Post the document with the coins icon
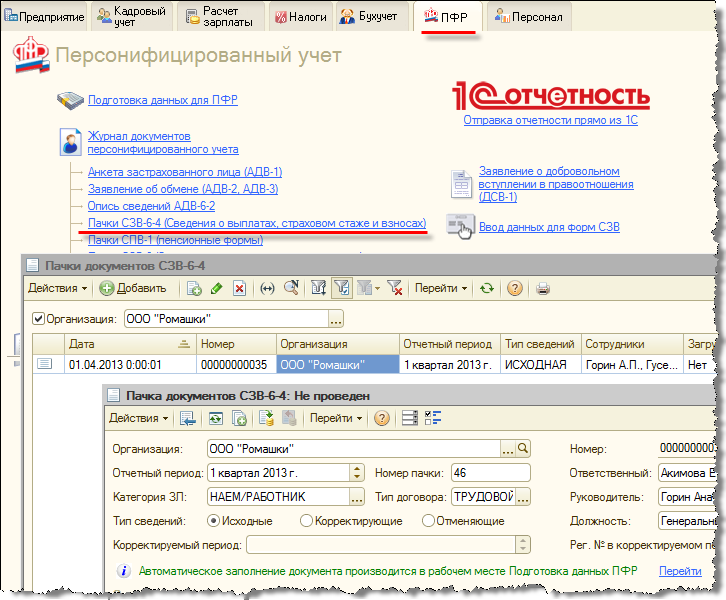726x600 pixels. pyautogui.click(x=266, y=419)
